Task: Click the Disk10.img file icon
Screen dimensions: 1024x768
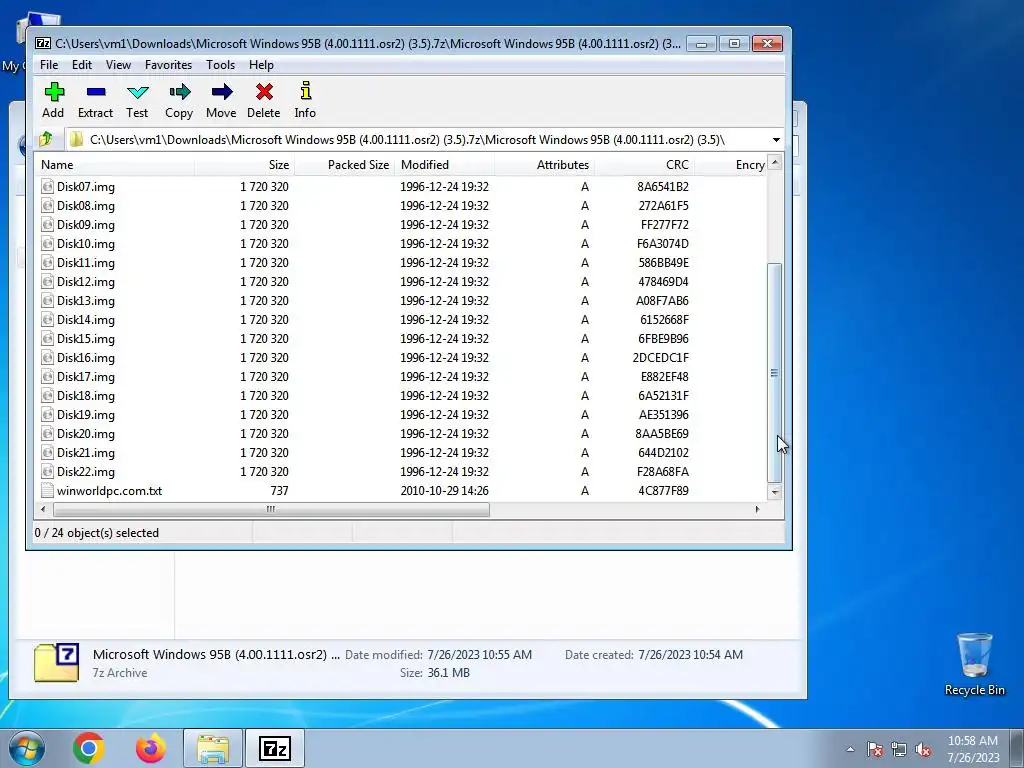Action: click(x=47, y=244)
